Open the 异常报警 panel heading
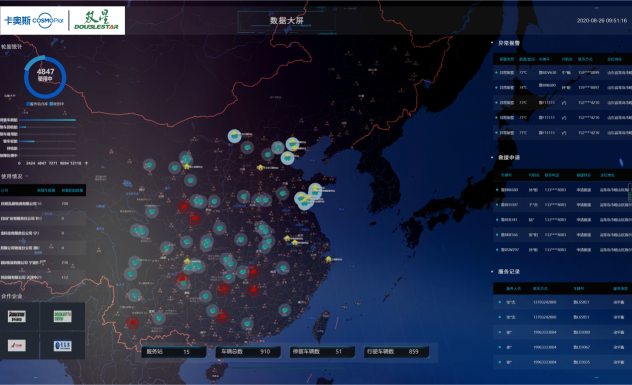Screen dimensions: 632x385 [x=509, y=43]
